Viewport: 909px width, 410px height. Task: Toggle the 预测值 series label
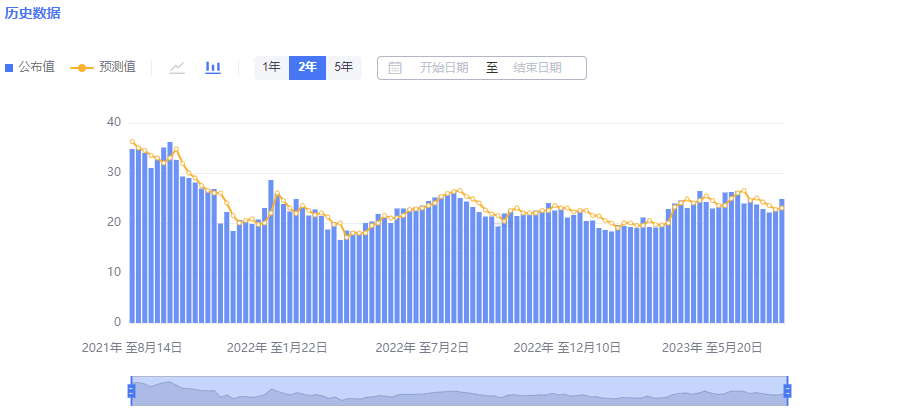click(117, 67)
